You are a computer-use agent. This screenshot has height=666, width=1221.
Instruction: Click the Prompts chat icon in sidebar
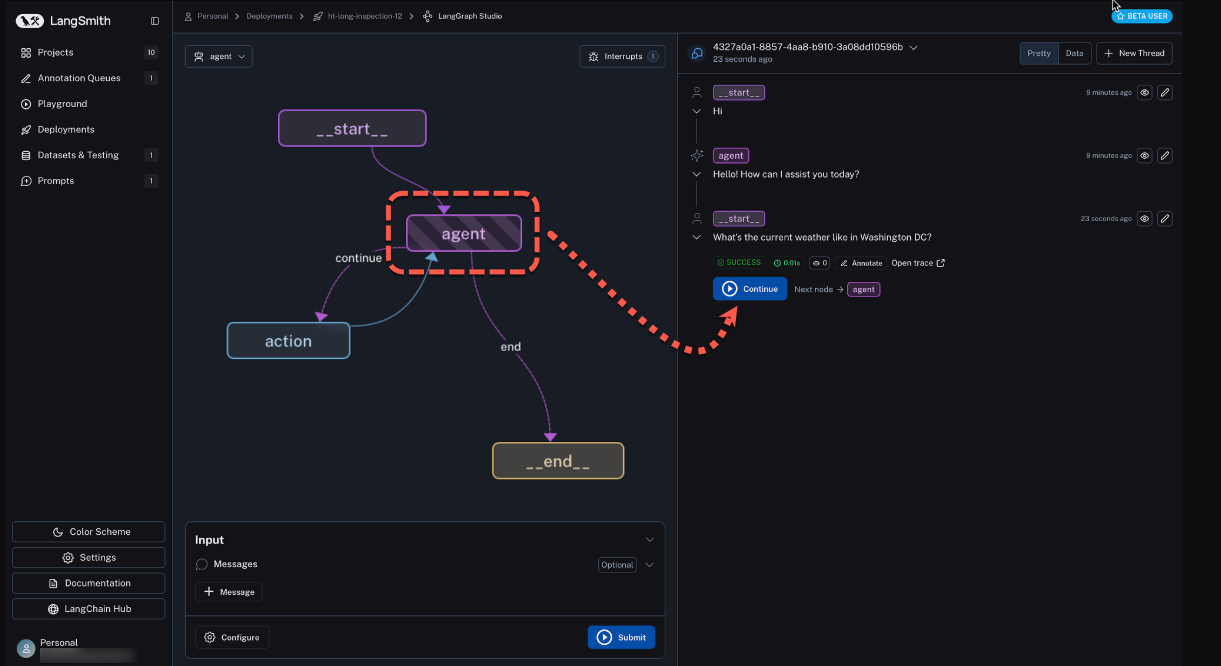click(26, 181)
